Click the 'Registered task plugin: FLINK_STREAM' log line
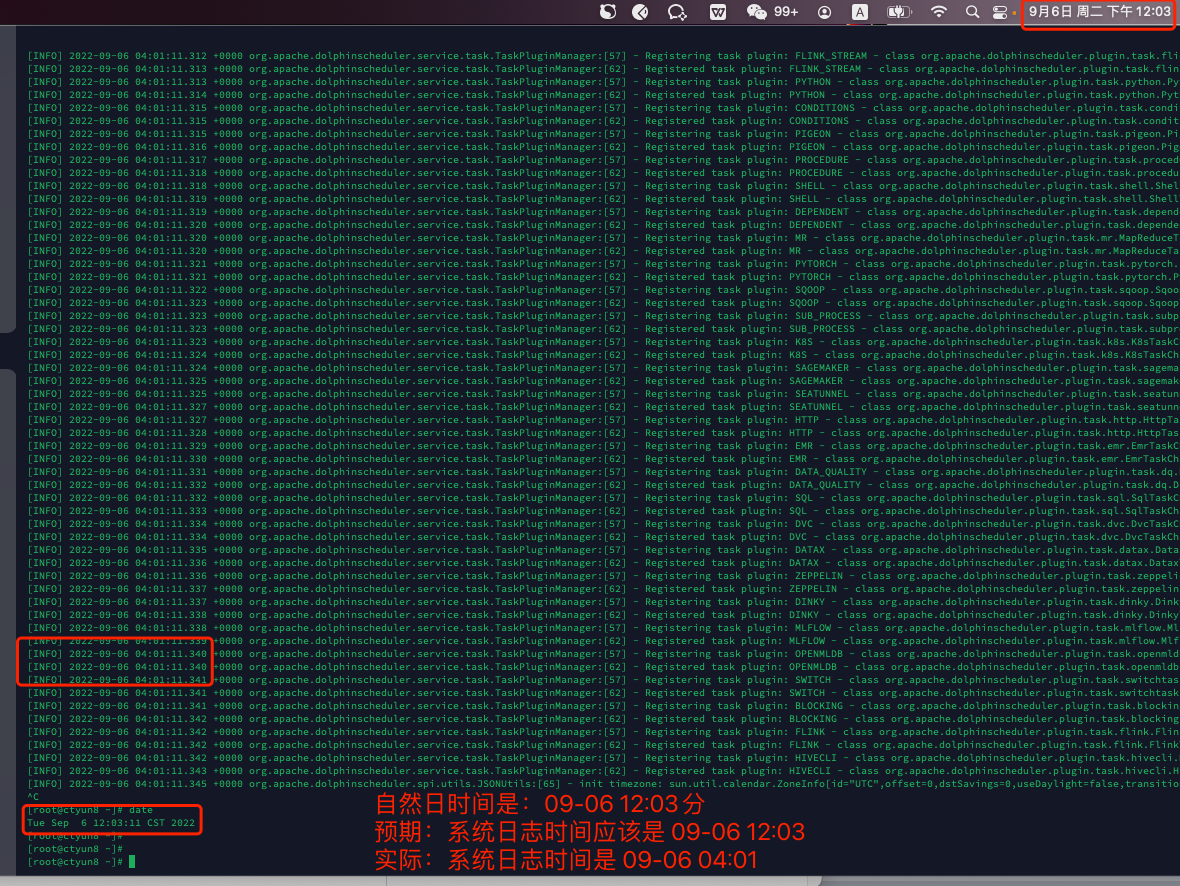Screen dimensions: 1180x886 coord(604,69)
